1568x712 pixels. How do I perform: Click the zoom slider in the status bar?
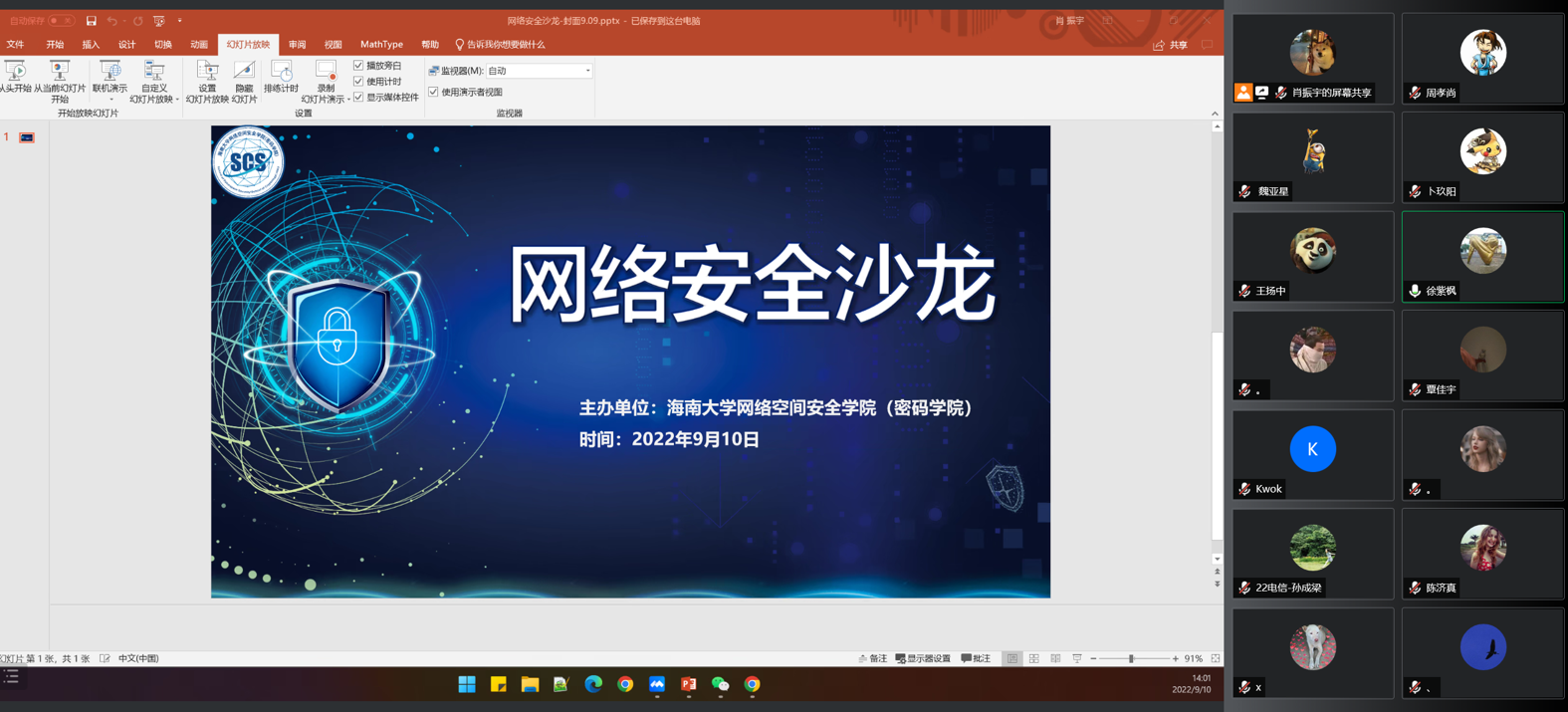1131,659
